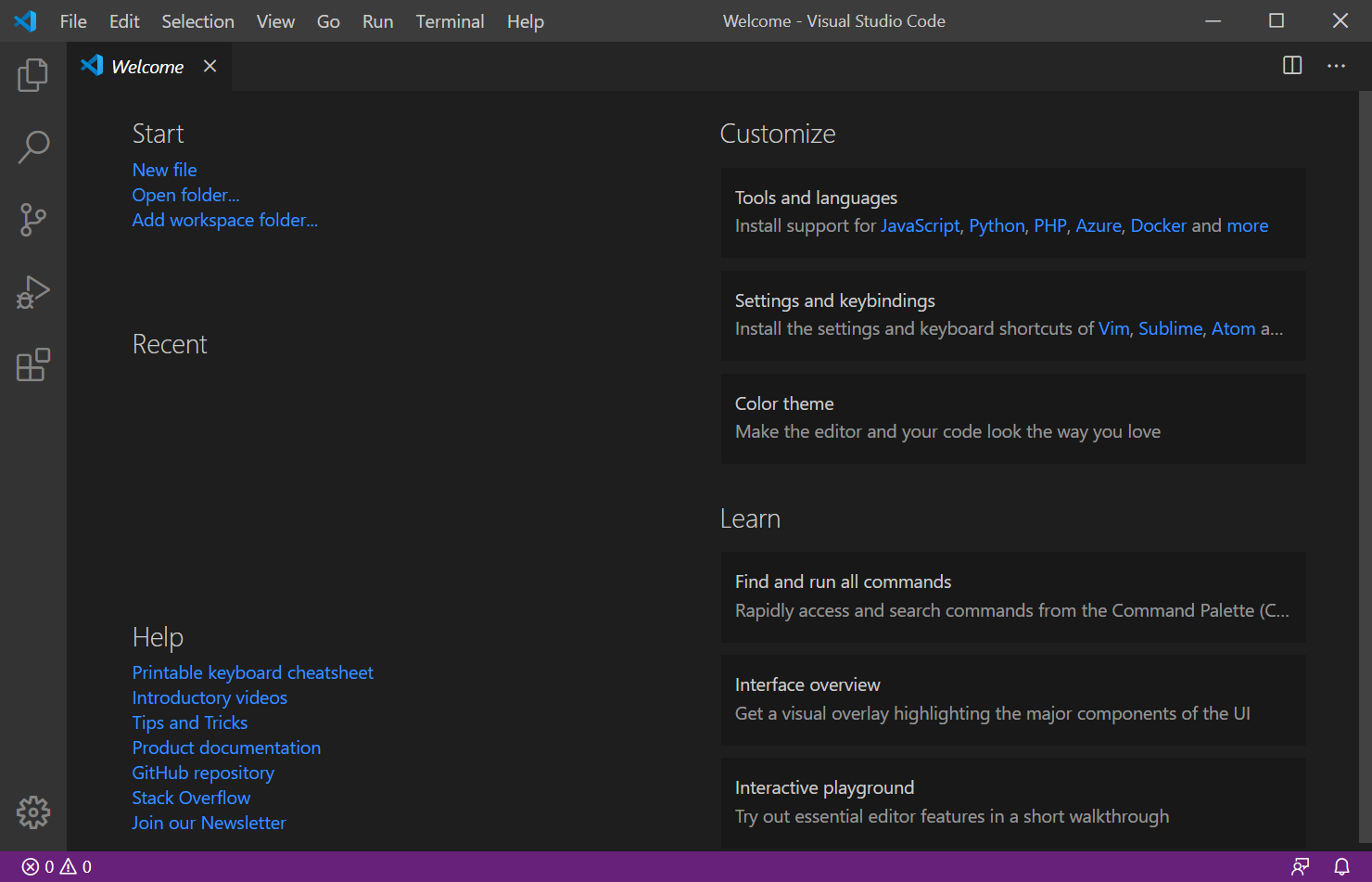This screenshot has height=882, width=1372.
Task: Split the editor to the right
Action: (x=1292, y=66)
